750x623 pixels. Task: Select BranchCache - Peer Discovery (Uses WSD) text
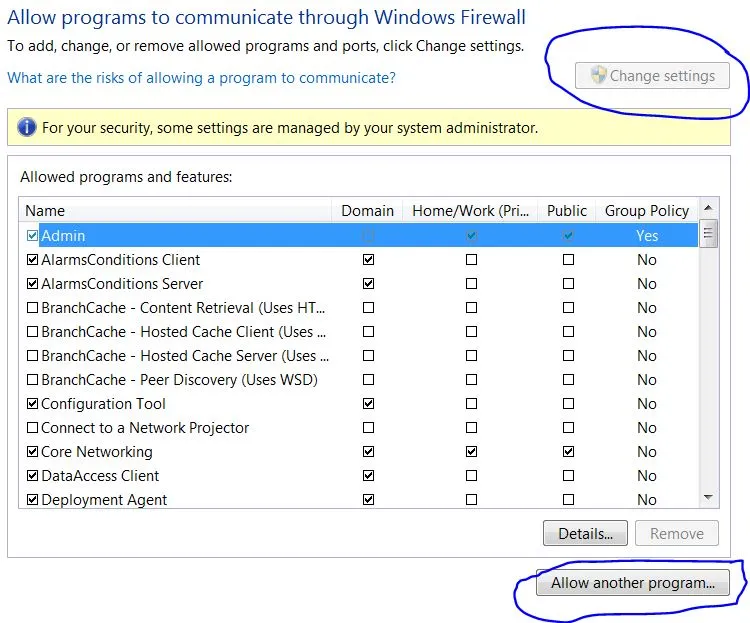tap(179, 379)
